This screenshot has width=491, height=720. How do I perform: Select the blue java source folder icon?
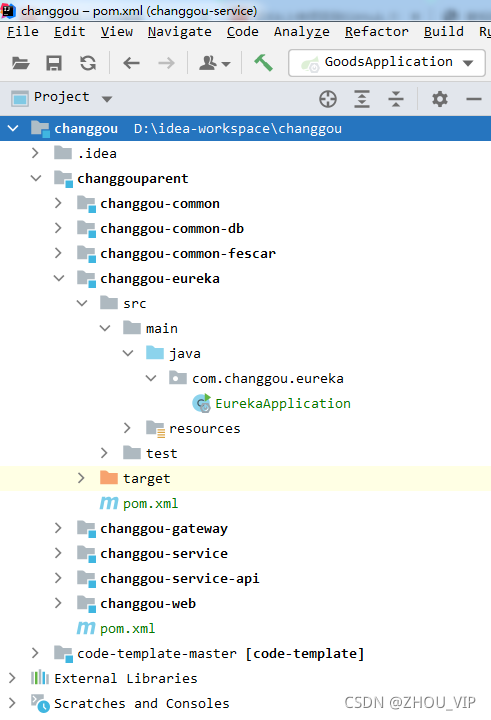click(155, 353)
